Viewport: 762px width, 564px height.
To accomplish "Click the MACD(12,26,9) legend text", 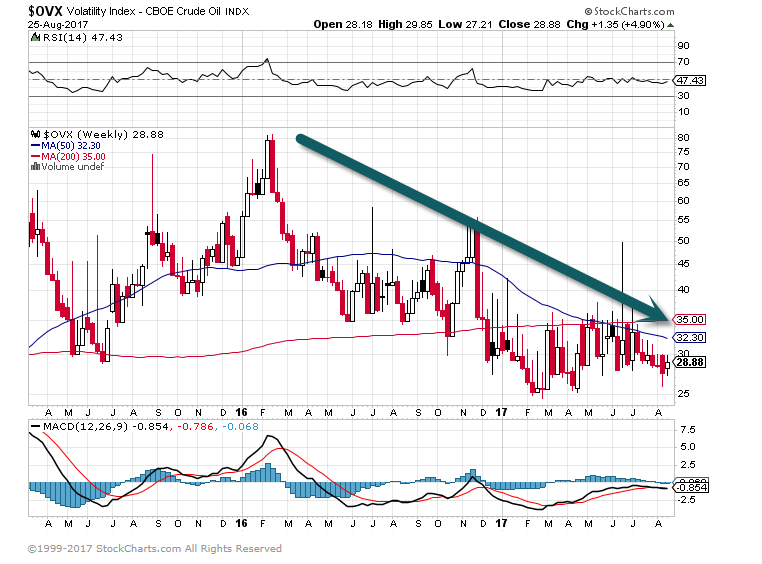I will [86, 427].
